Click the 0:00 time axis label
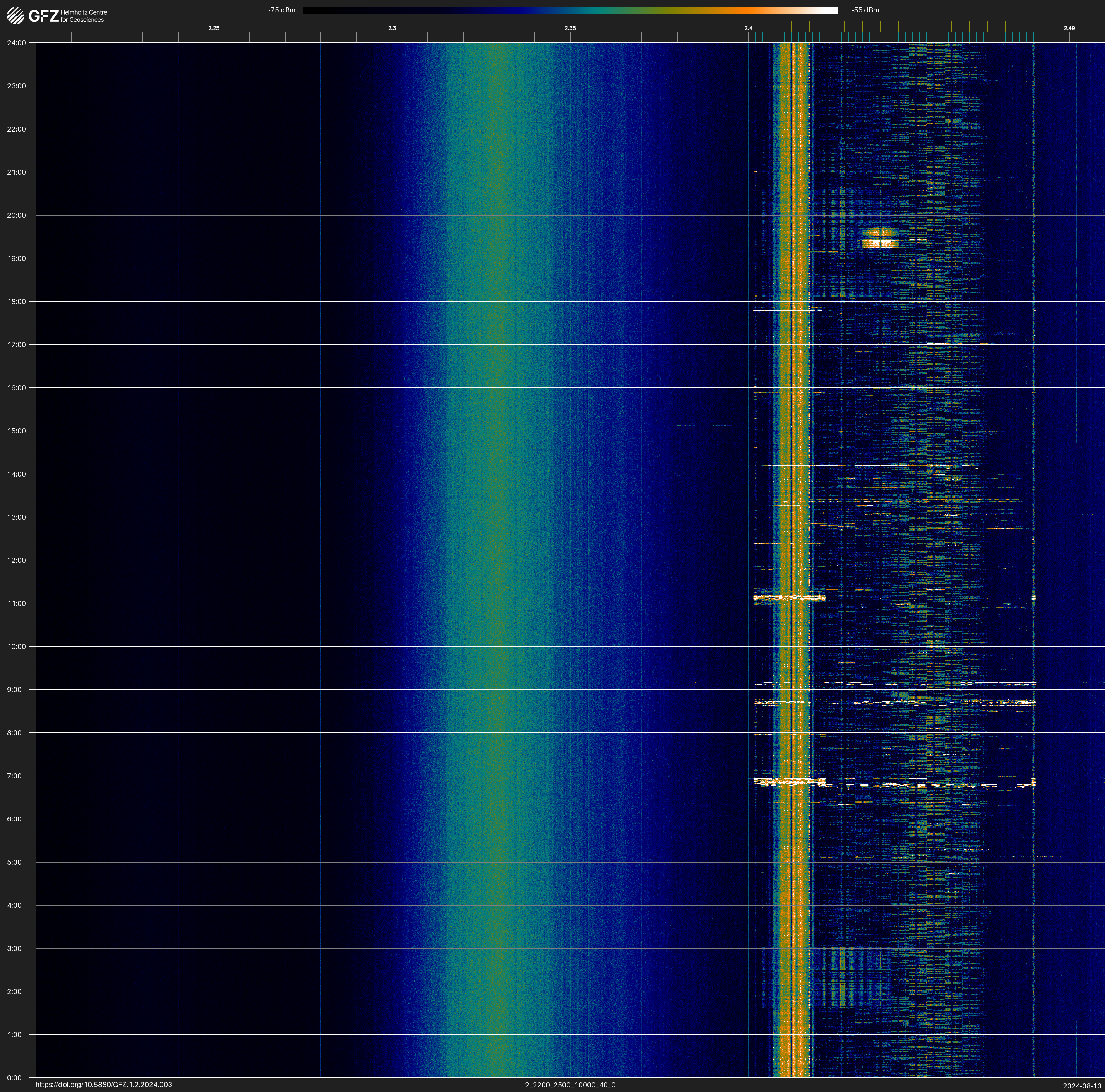Viewport: 1105px width, 1092px height. [14, 1078]
